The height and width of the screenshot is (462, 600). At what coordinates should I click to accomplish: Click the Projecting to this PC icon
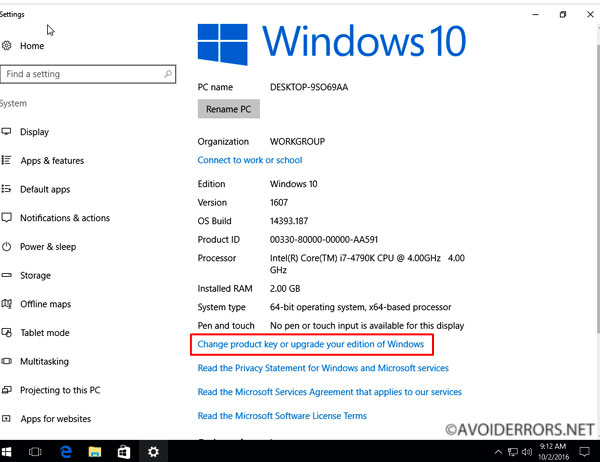(x=7, y=390)
